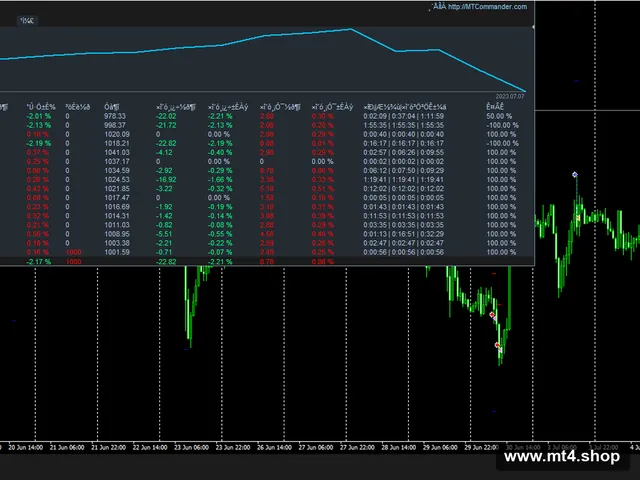Viewport: 640px width, 480px height.
Task: Click the column header above the durations column
Action: click(404, 107)
